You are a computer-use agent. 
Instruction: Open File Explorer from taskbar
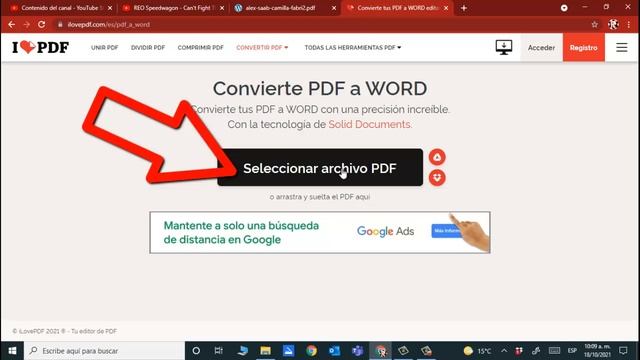pyautogui.click(x=265, y=351)
